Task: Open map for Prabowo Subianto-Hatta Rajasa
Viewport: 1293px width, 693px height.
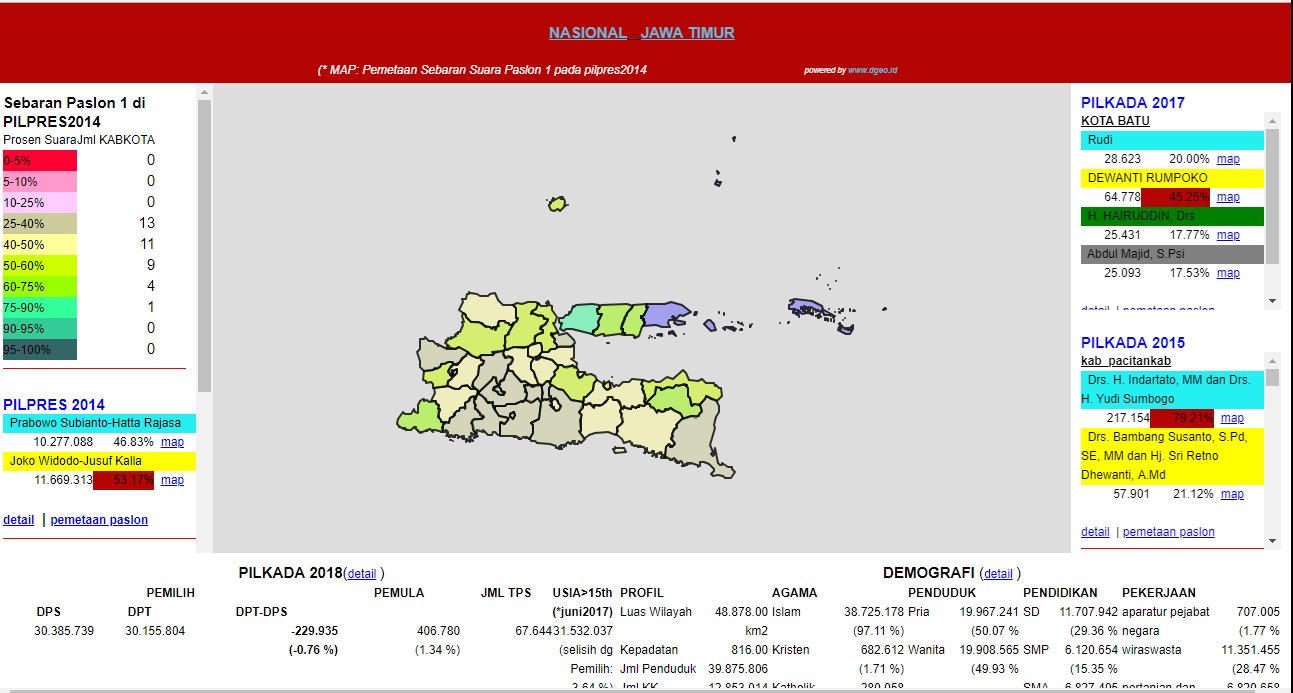Action: click(x=172, y=442)
